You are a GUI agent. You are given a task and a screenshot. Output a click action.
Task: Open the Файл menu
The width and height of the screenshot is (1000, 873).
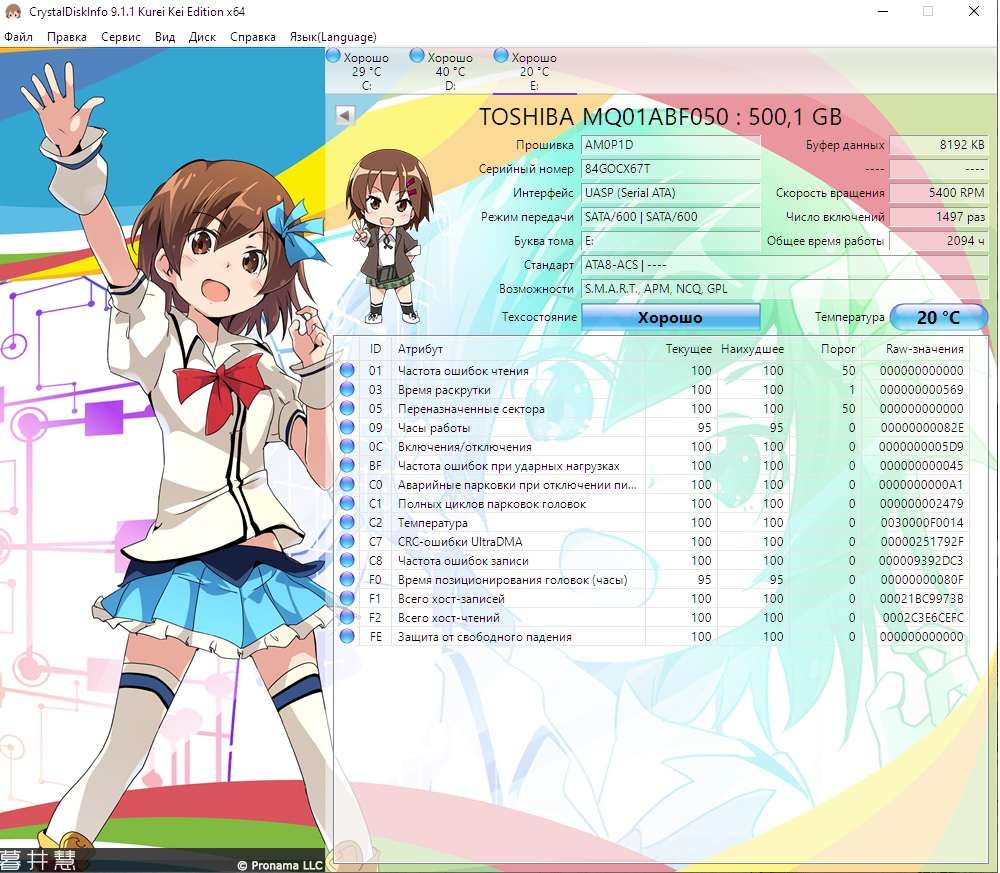18,37
